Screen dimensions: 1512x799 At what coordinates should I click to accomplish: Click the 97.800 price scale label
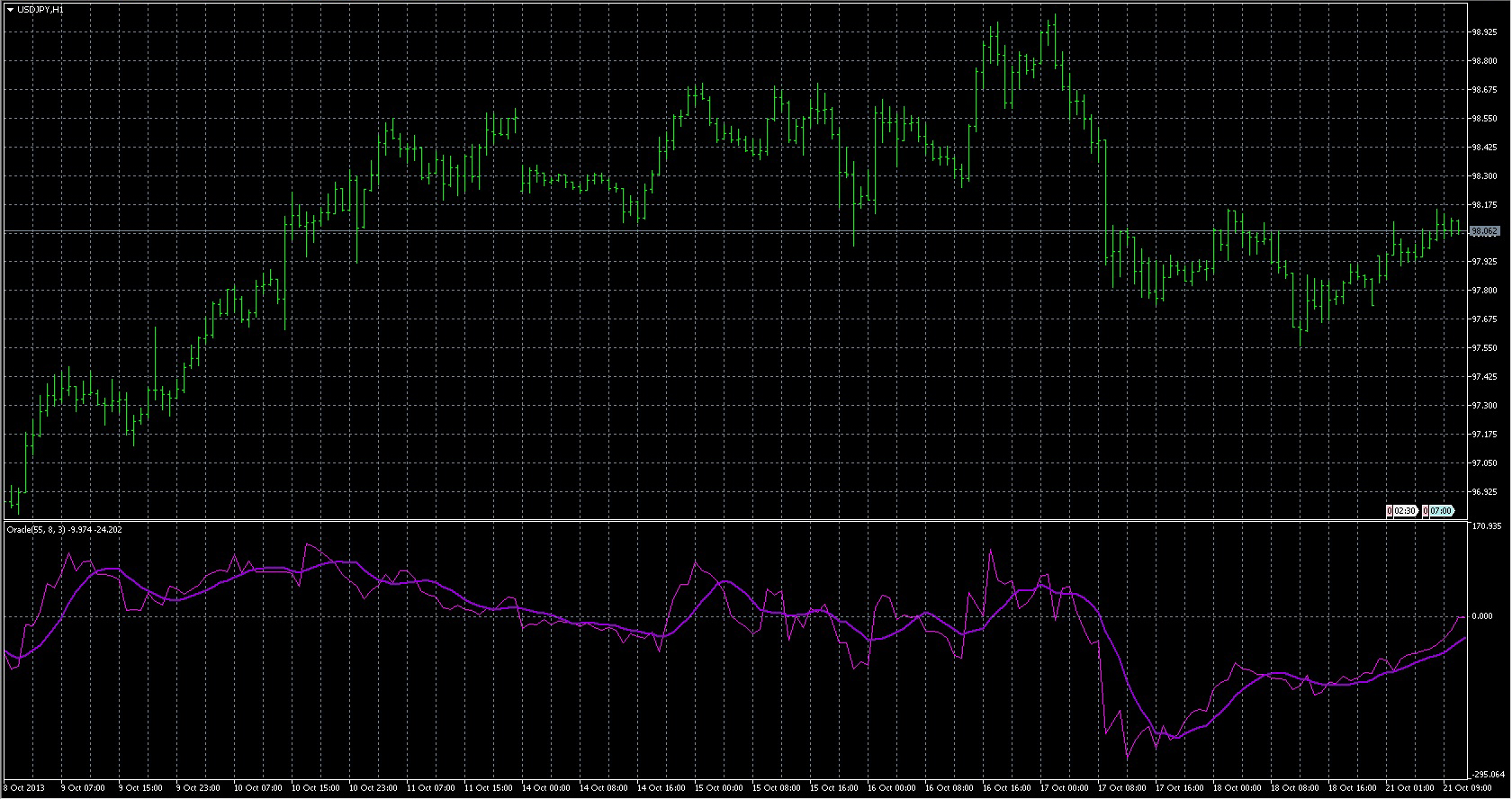coord(1484,291)
